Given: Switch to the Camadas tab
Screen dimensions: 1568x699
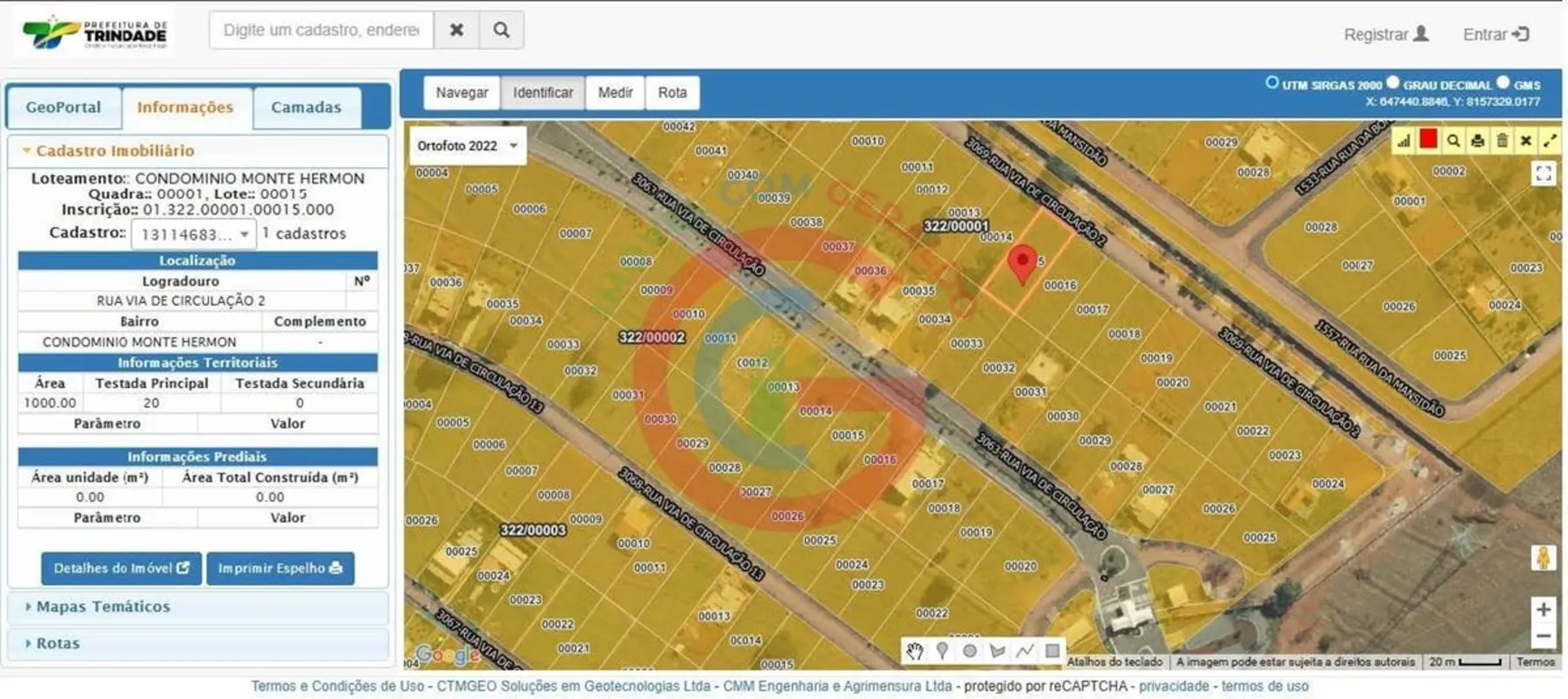Looking at the screenshot, I should tap(306, 107).
